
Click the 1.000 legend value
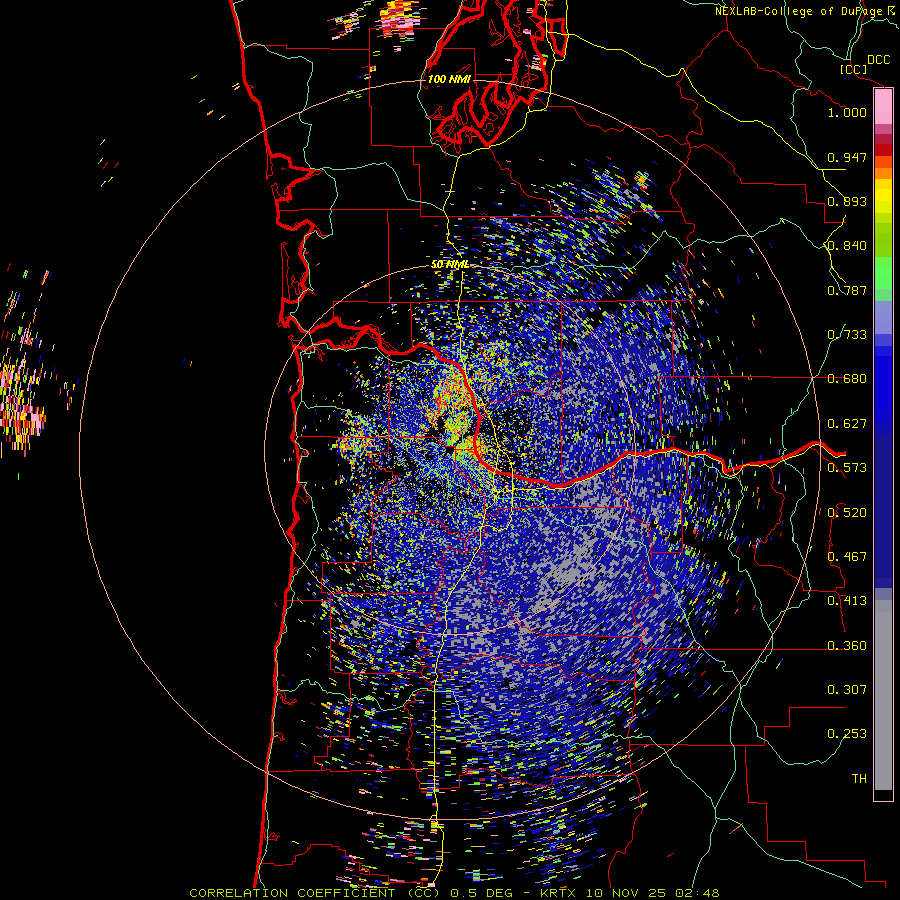pyautogui.click(x=847, y=112)
